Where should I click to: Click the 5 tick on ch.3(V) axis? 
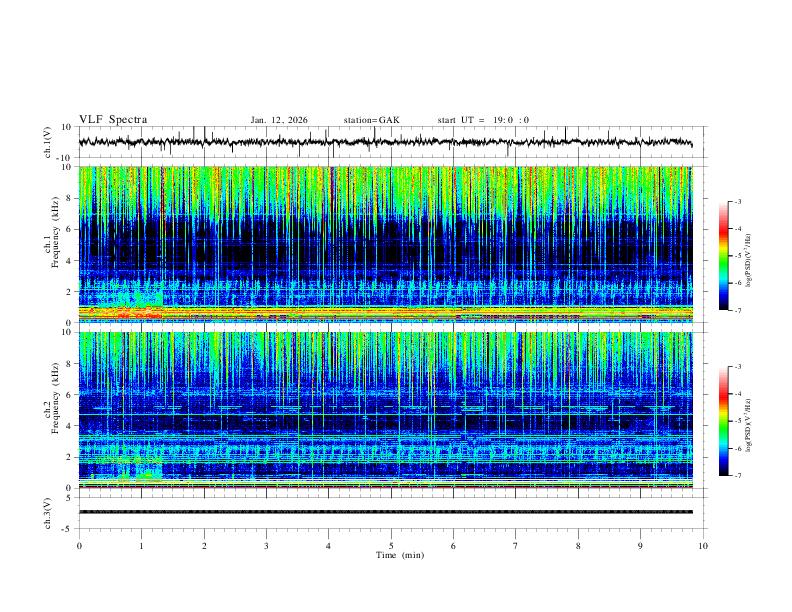(69, 498)
